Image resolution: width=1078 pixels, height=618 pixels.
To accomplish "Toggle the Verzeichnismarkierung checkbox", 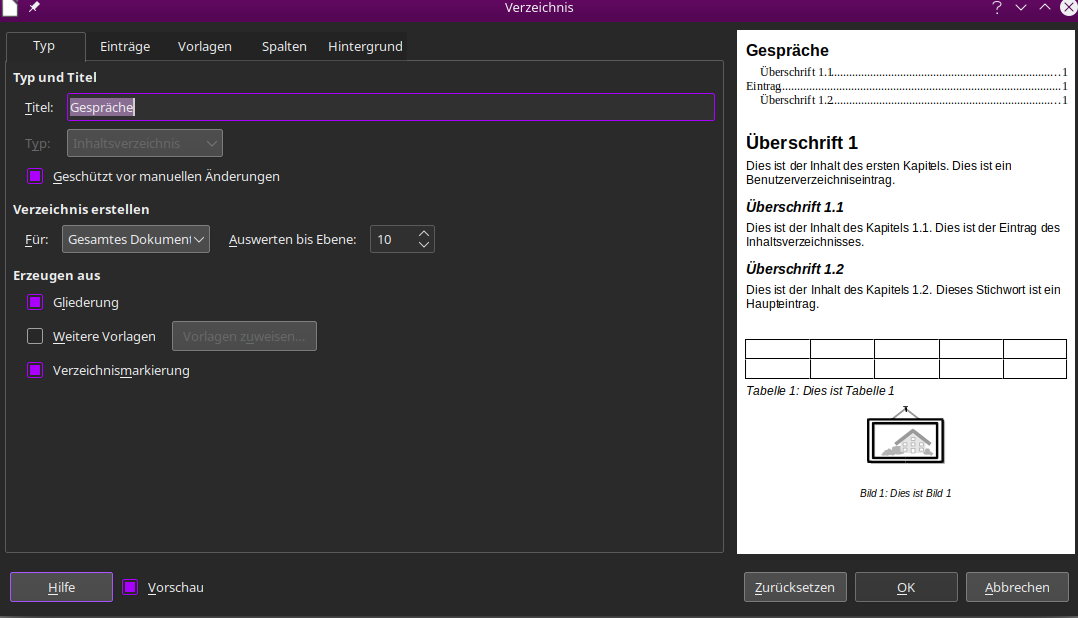I will click(35, 370).
